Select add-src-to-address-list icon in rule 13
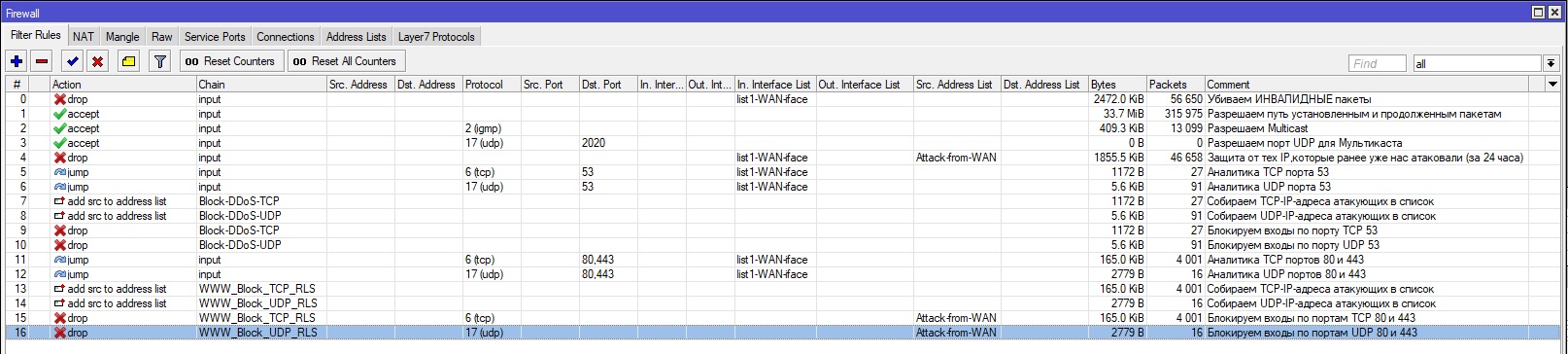1568x354 pixels. pos(59,289)
